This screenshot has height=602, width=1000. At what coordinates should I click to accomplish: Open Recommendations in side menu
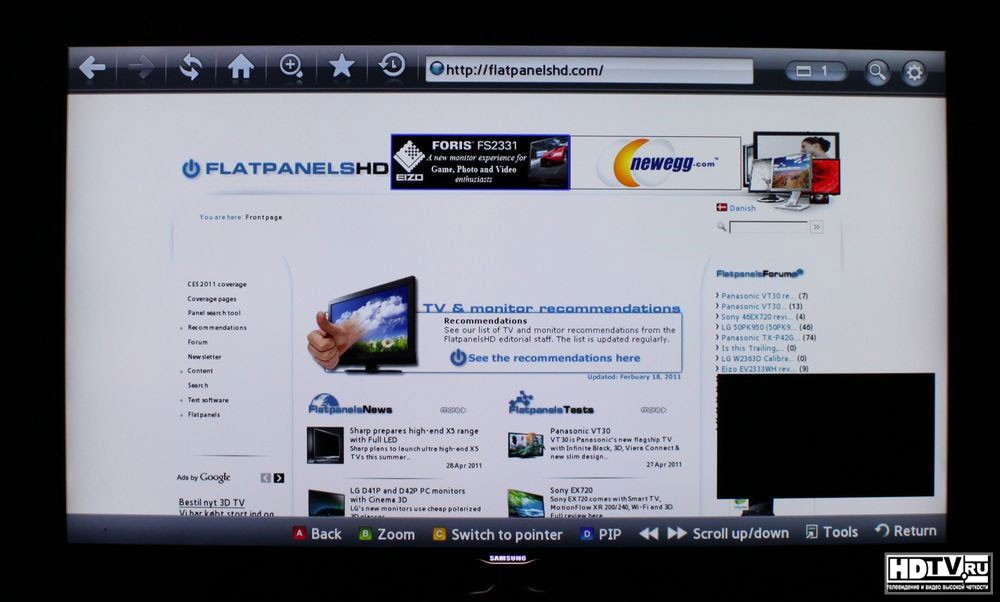pos(217,328)
